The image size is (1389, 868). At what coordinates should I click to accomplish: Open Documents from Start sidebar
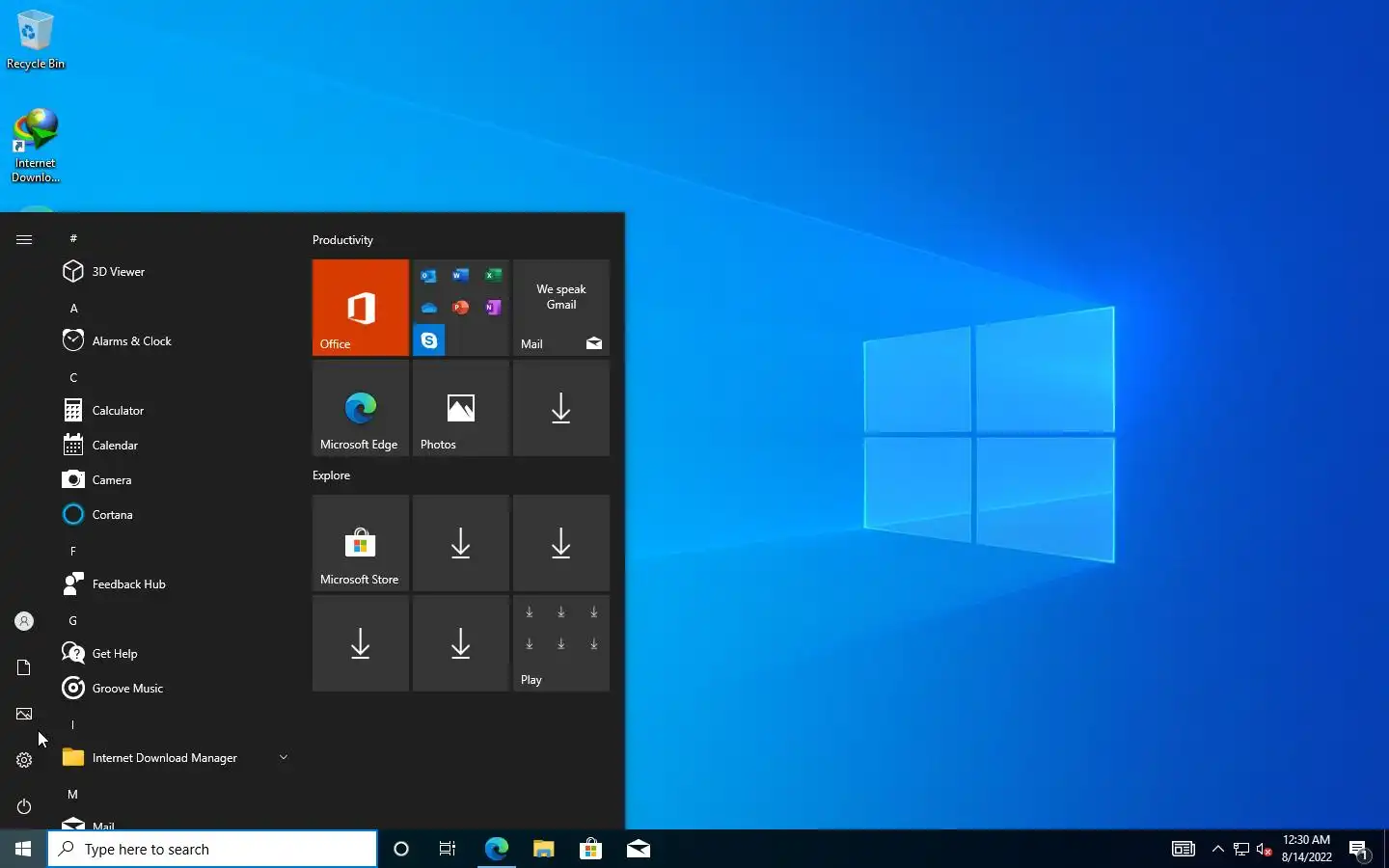point(24,667)
